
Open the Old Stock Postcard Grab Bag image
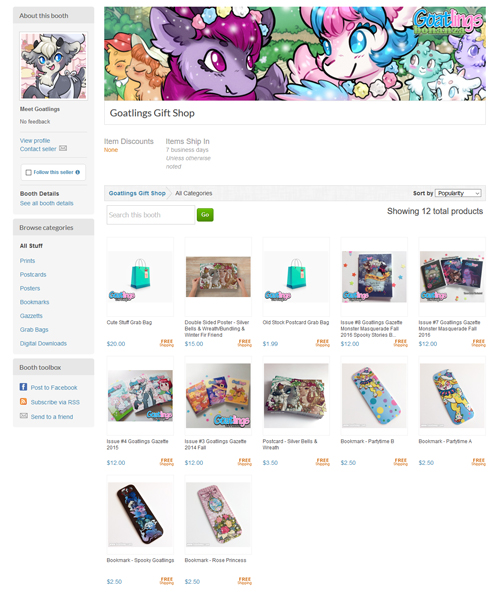pos(296,277)
